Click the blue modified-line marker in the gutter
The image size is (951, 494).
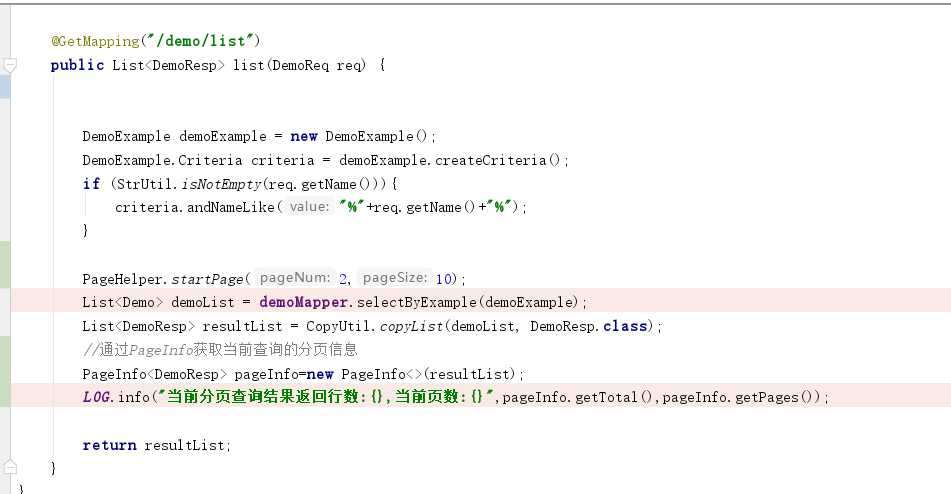pos(5,85)
